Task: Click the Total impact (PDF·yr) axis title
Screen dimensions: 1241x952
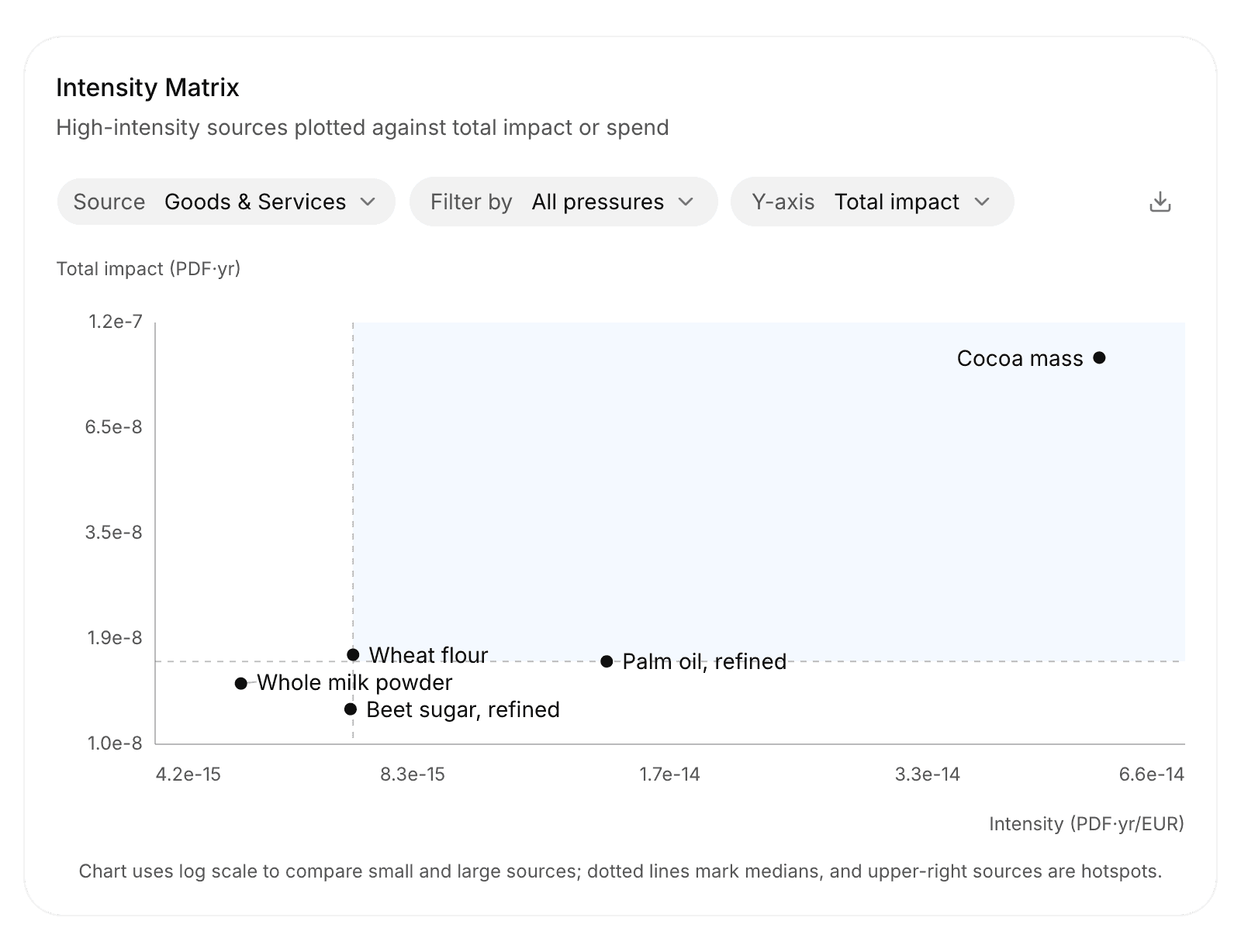Action: pyautogui.click(x=149, y=269)
